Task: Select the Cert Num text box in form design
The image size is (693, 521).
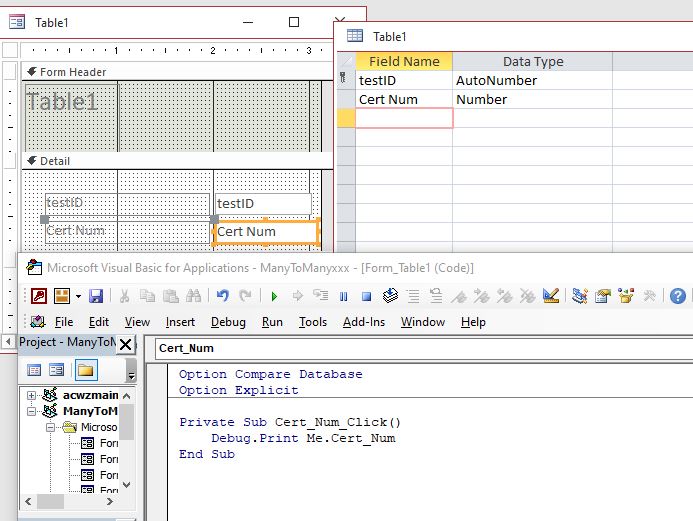Action: click(266, 232)
